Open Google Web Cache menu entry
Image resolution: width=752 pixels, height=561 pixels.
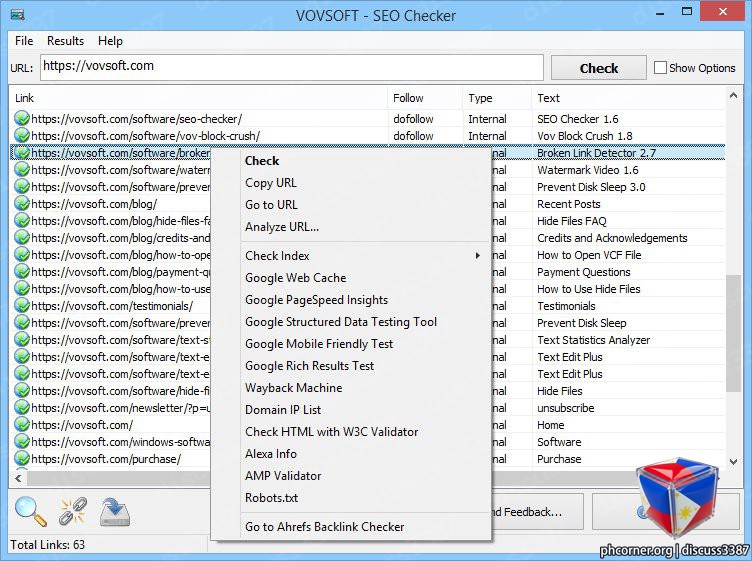295,278
